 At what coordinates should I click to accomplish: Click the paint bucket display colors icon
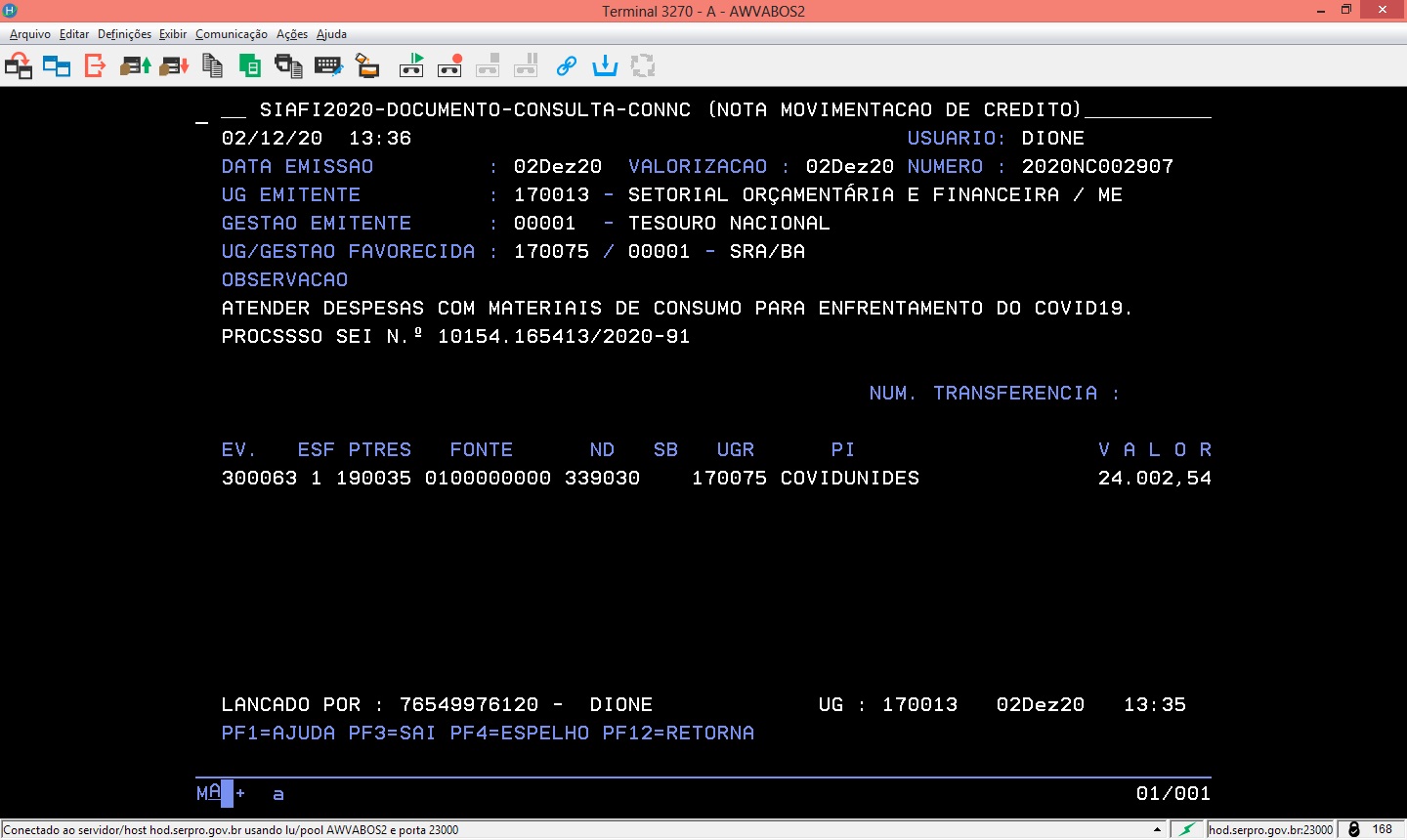[367, 66]
